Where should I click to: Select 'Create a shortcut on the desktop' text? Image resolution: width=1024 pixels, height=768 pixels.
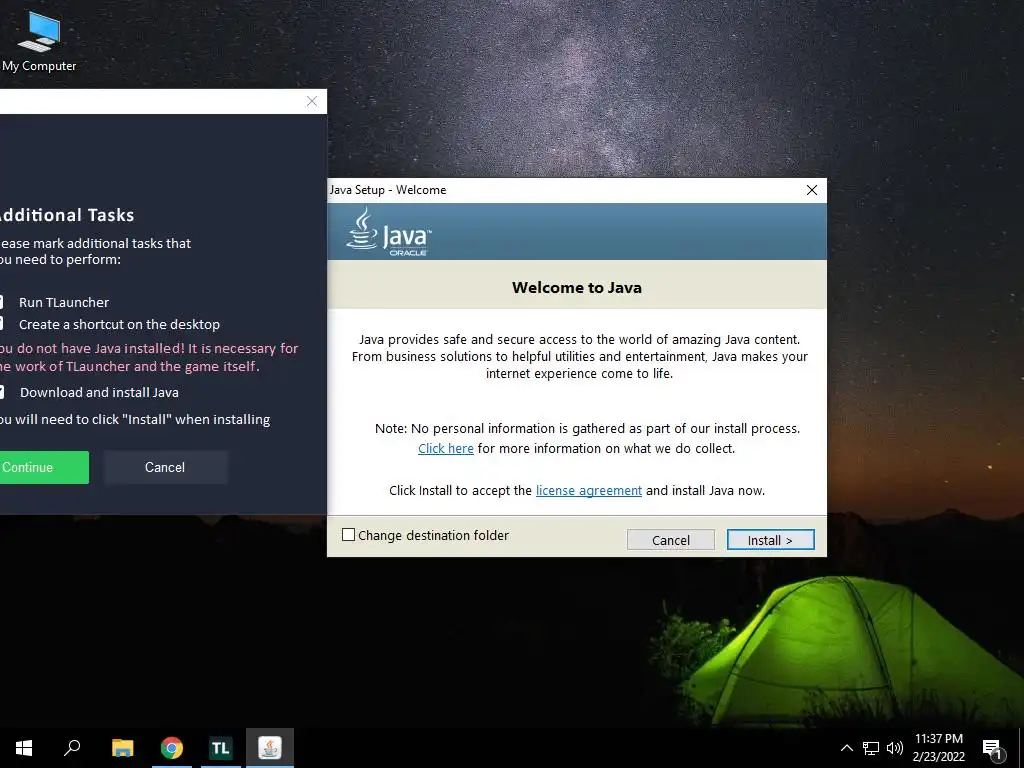coord(120,325)
